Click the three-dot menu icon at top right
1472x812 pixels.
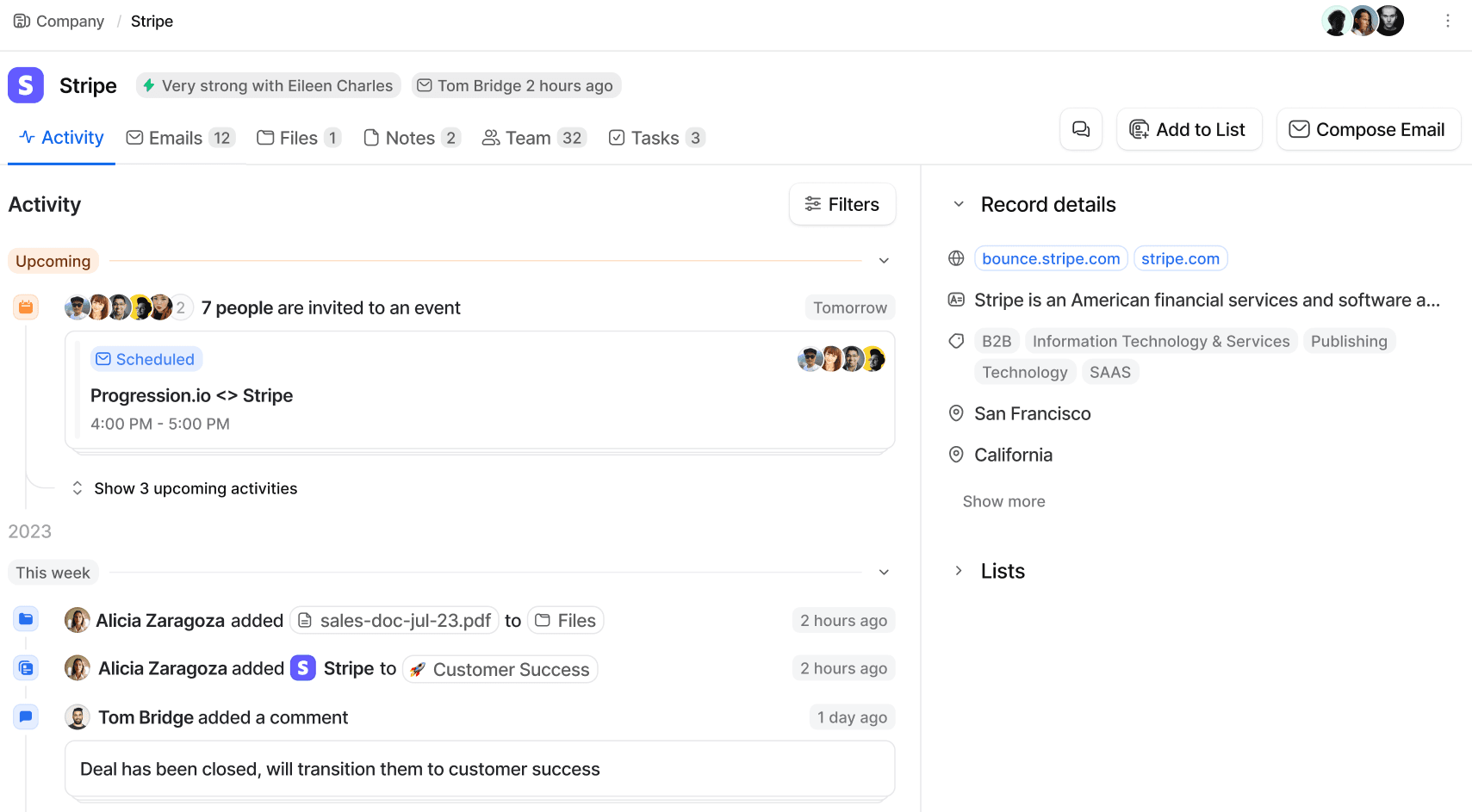(1448, 21)
